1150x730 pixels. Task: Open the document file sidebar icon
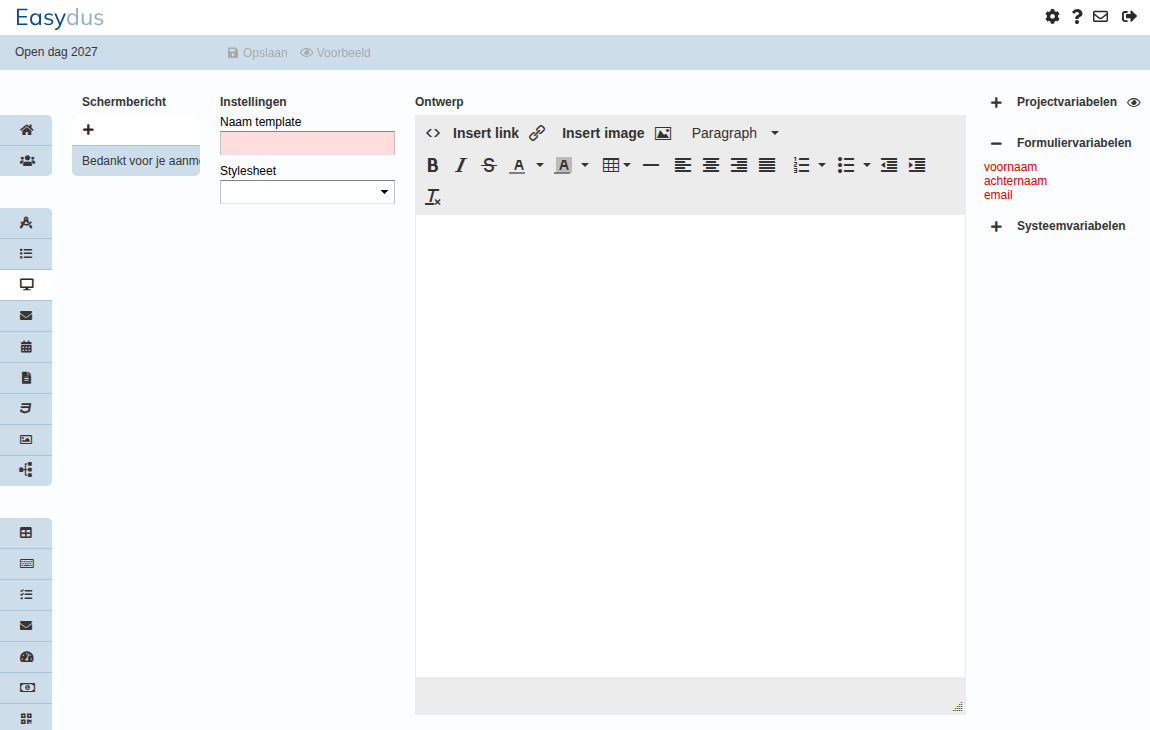point(26,378)
